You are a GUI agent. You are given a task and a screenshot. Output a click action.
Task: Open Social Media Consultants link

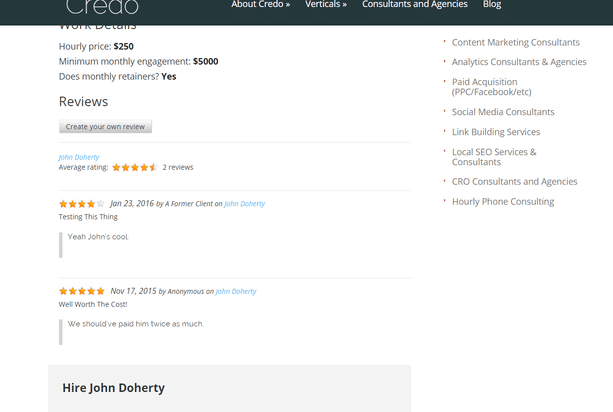pyautogui.click(x=503, y=112)
